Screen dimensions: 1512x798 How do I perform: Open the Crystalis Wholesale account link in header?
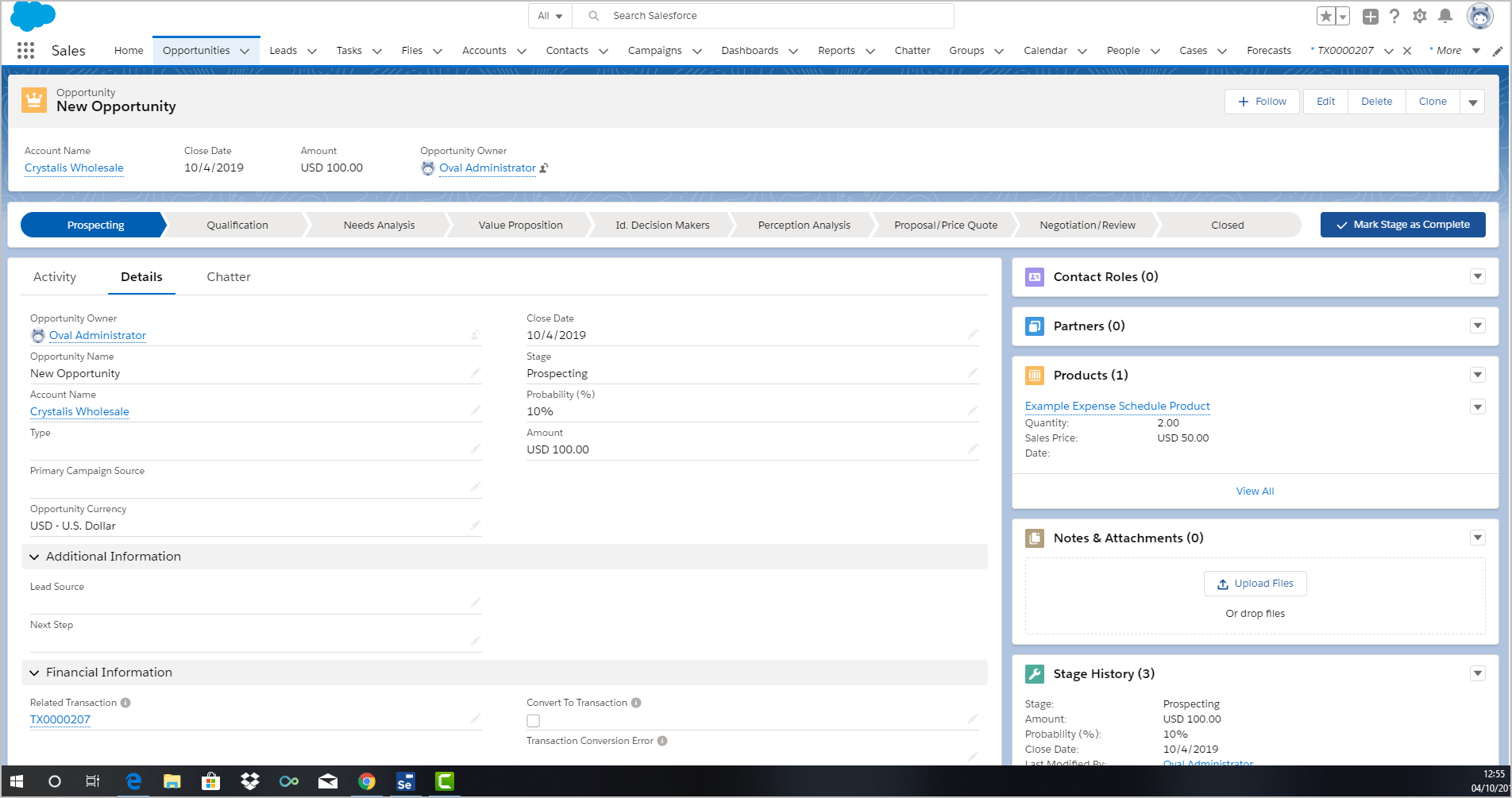[74, 168]
